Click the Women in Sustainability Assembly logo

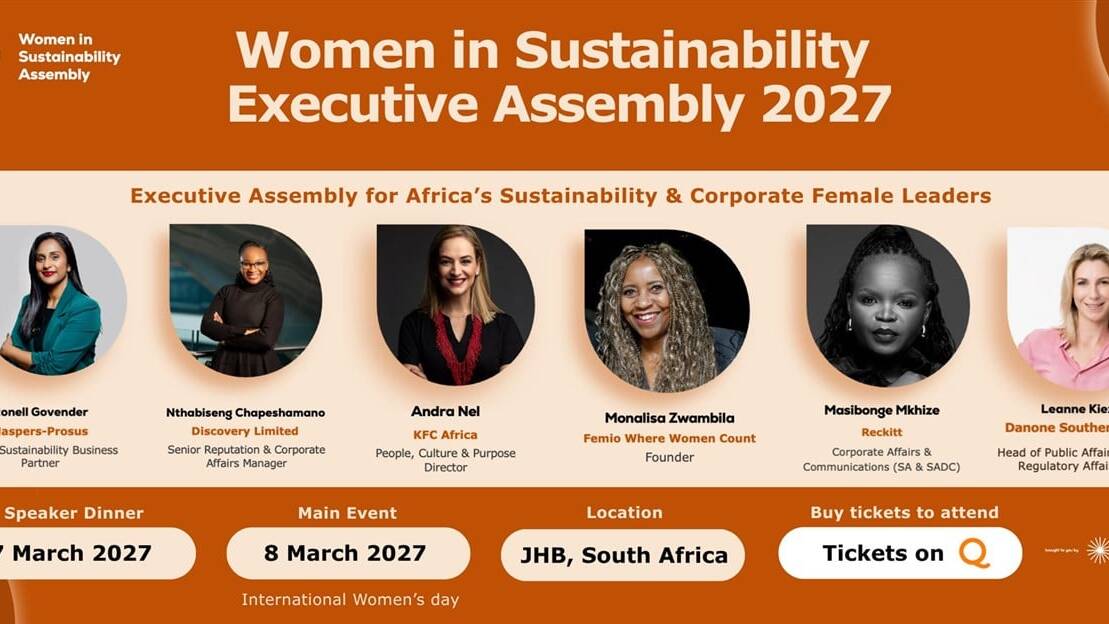(x=68, y=57)
